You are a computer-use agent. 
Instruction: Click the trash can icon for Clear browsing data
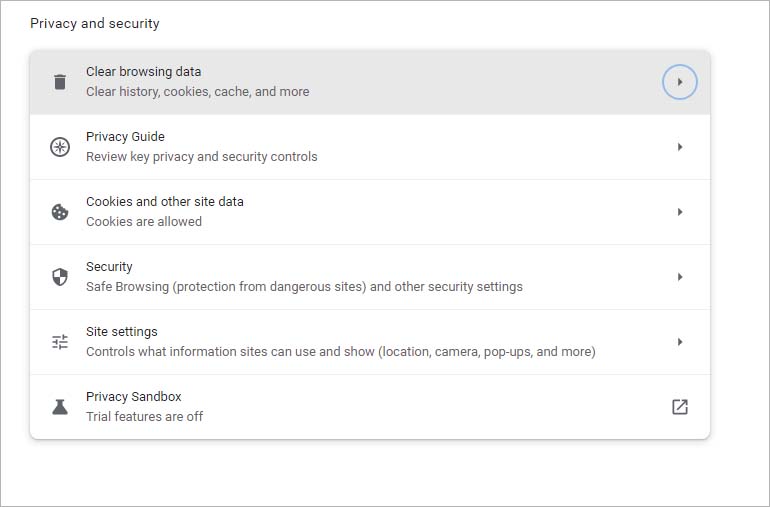[x=60, y=82]
